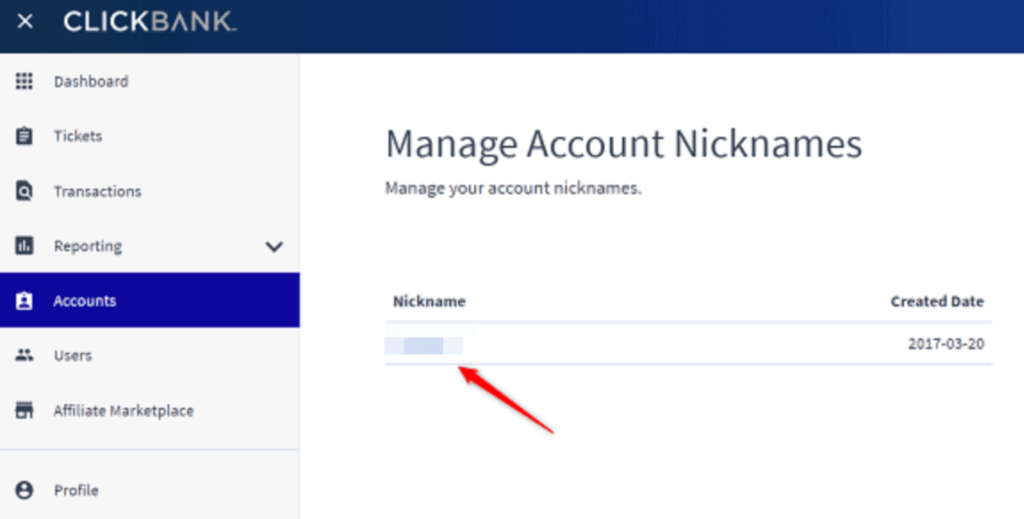Click the Accounts badge icon
1024x519 pixels.
(24, 300)
